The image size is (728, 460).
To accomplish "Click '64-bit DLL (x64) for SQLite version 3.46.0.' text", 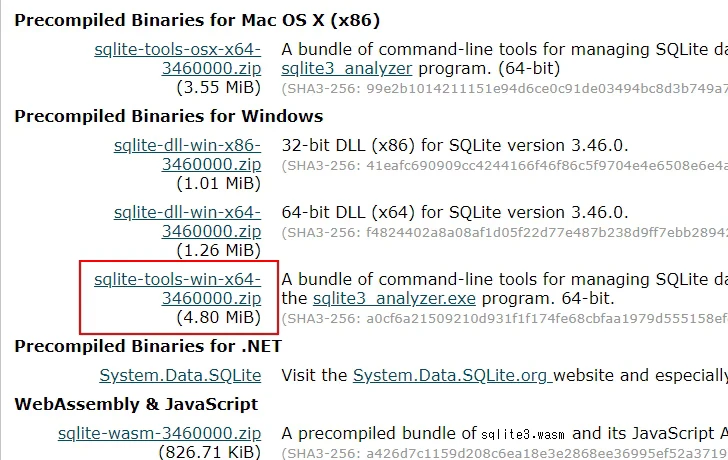I will point(455,212).
